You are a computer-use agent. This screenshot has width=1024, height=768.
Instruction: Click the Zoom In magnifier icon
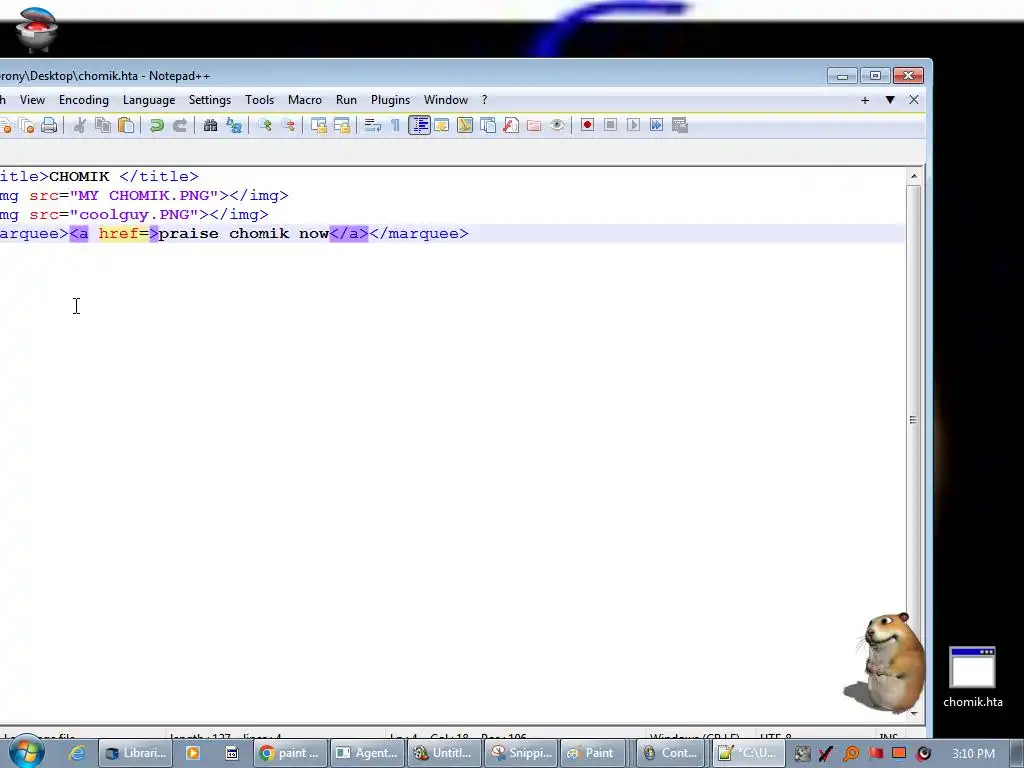coord(264,125)
